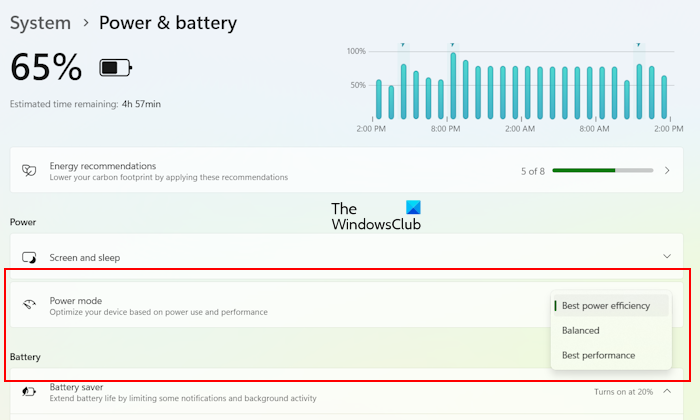Viewport: 700px width, 420px height.
Task: Click the Estimated time remaining text
Action: (x=85, y=104)
